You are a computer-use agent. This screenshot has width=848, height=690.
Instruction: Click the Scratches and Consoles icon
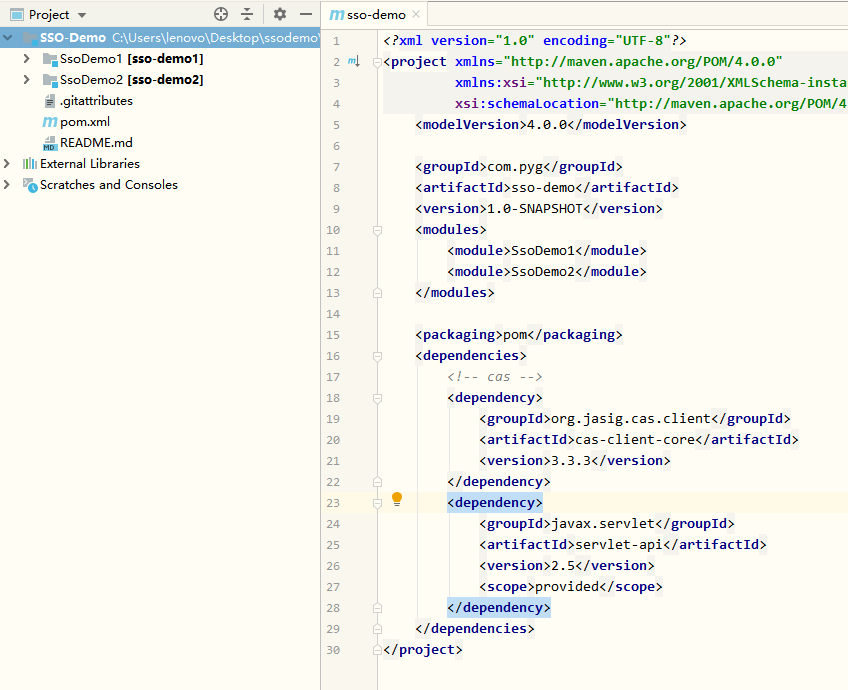pos(30,185)
